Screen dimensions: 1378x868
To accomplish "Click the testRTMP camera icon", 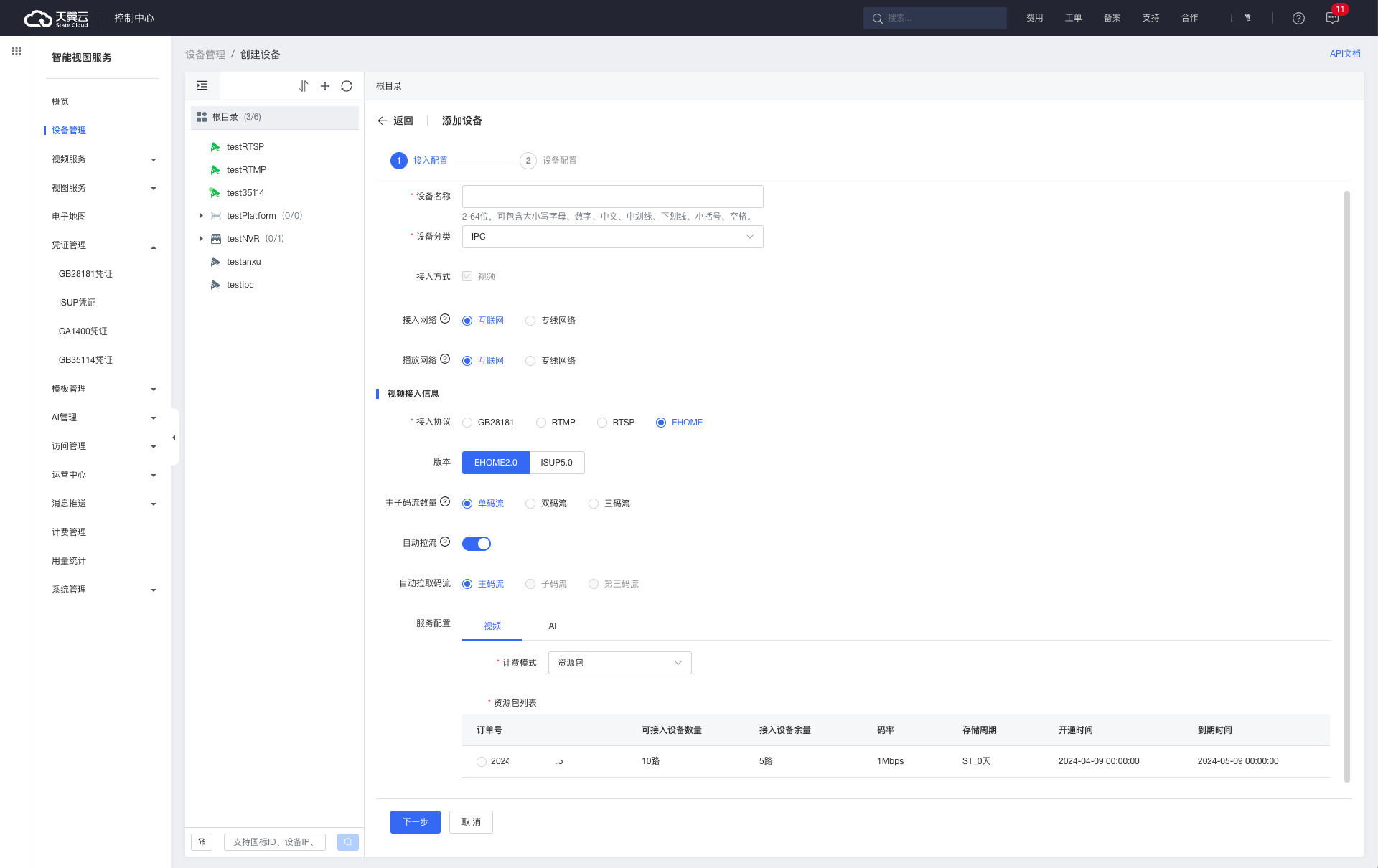I will (215, 170).
